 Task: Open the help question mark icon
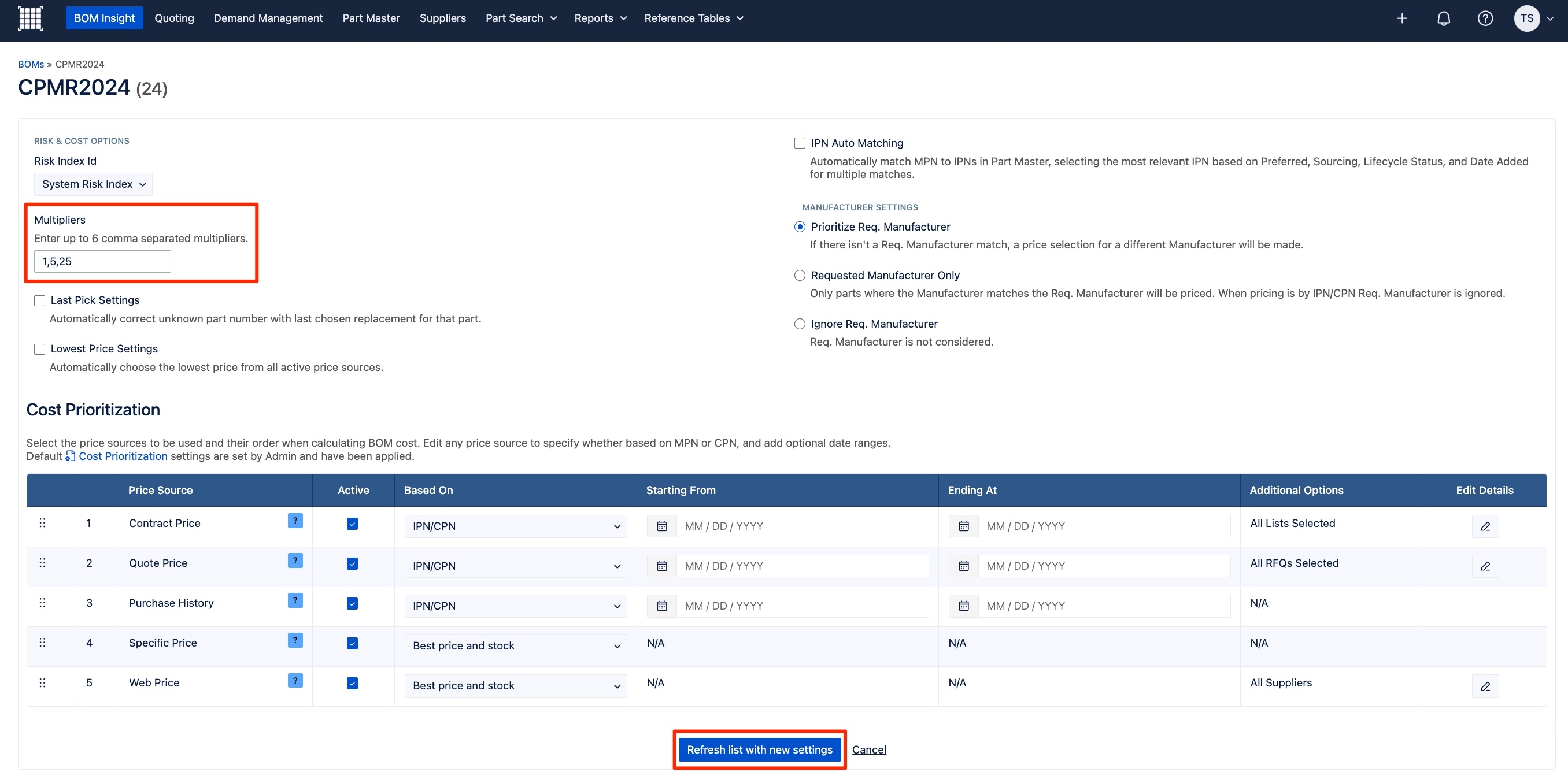coord(1485,18)
